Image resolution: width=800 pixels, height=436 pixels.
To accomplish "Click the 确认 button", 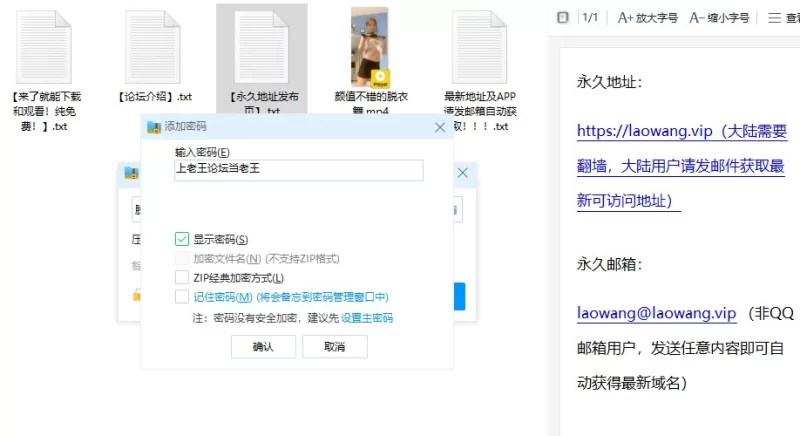I will [x=263, y=347].
